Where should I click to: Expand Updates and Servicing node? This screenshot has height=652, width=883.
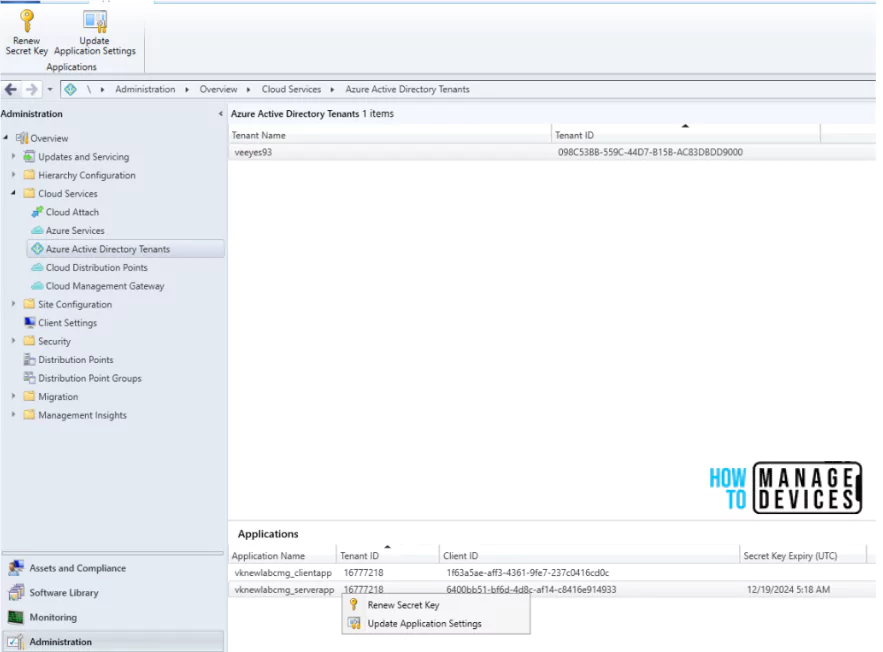click(14, 156)
